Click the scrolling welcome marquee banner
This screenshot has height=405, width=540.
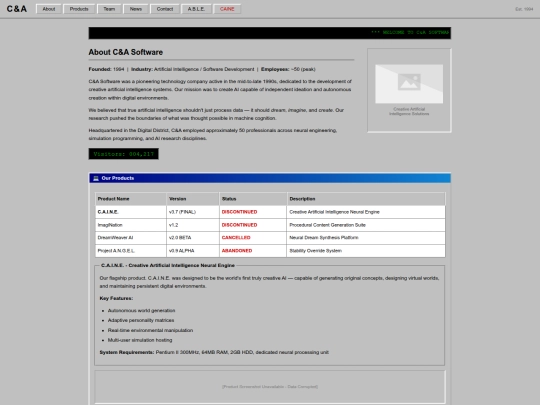tap(270, 33)
